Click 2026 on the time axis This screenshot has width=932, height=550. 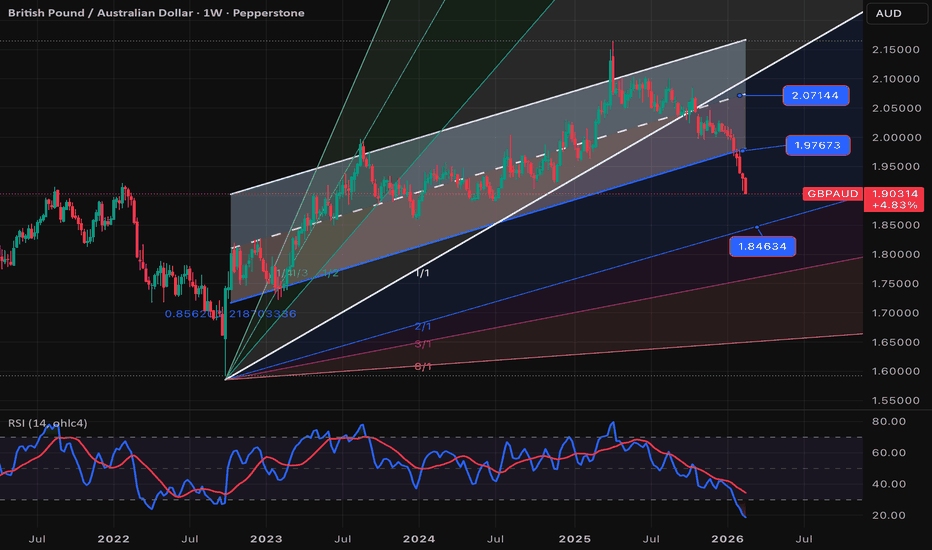[x=725, y=539]
